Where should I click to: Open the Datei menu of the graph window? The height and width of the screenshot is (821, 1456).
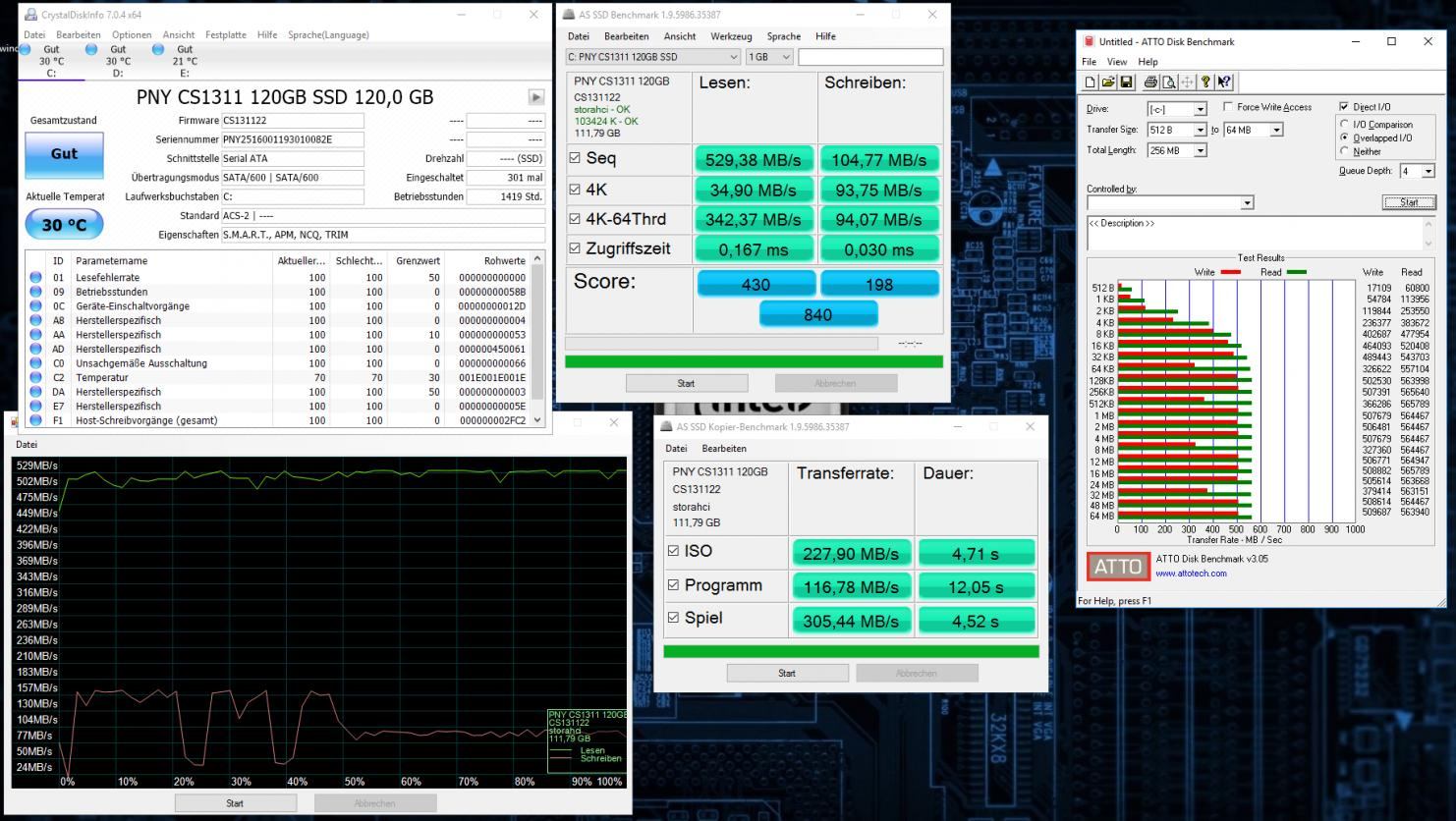(x=27, y=445)
